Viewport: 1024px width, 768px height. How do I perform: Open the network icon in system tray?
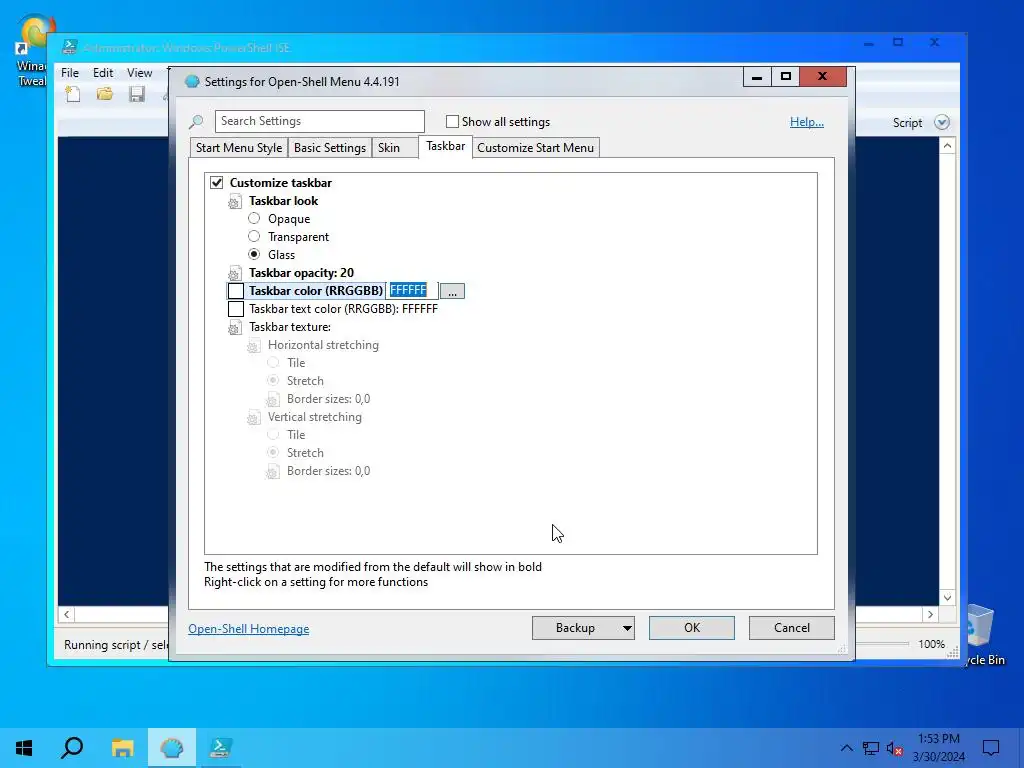(871, 748)
